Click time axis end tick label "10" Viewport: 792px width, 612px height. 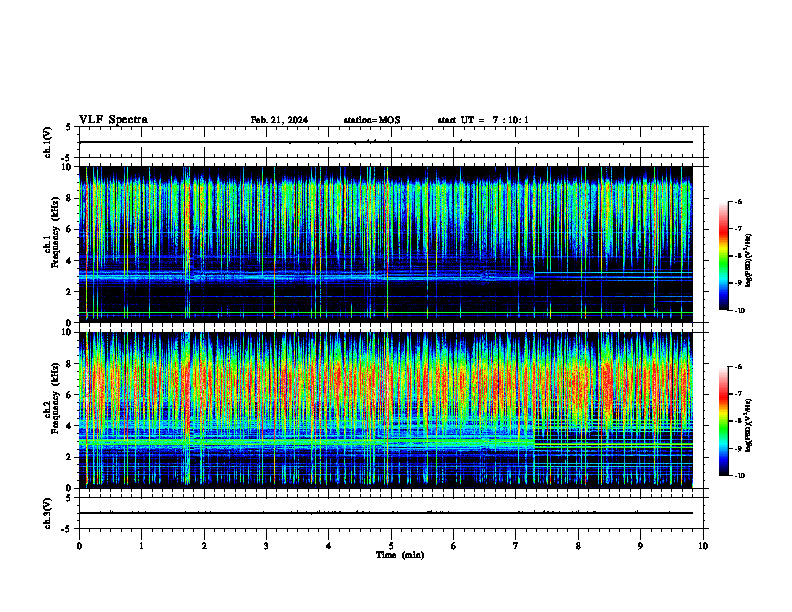703,546
